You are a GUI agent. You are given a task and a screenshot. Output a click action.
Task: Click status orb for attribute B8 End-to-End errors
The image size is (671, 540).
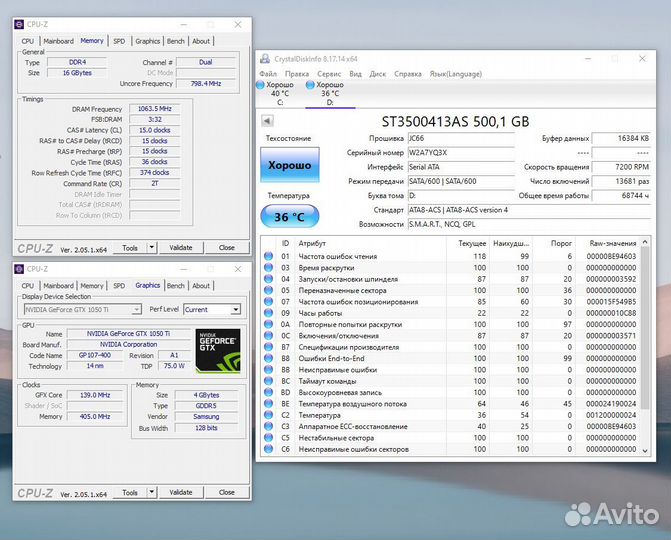coord(268,358)
